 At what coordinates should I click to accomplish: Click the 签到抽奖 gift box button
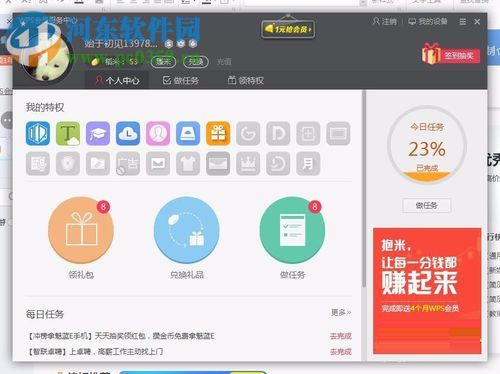coord(451,54)
